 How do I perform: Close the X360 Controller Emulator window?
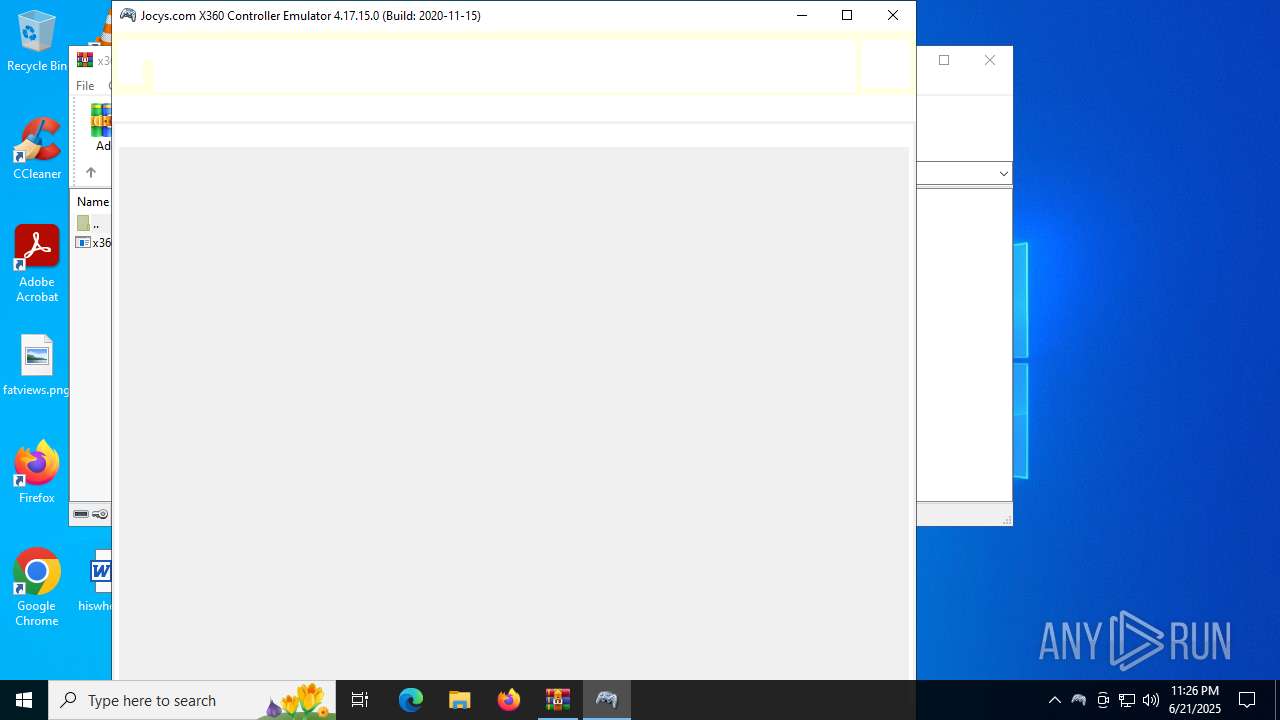point(893,15)
